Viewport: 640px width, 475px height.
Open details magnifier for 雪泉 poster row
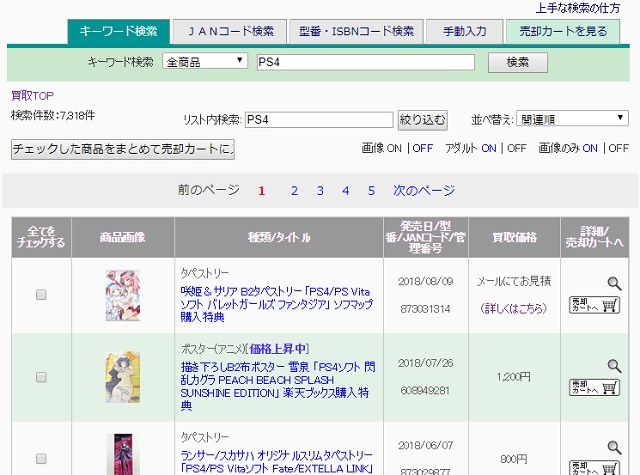pos(614,366)
